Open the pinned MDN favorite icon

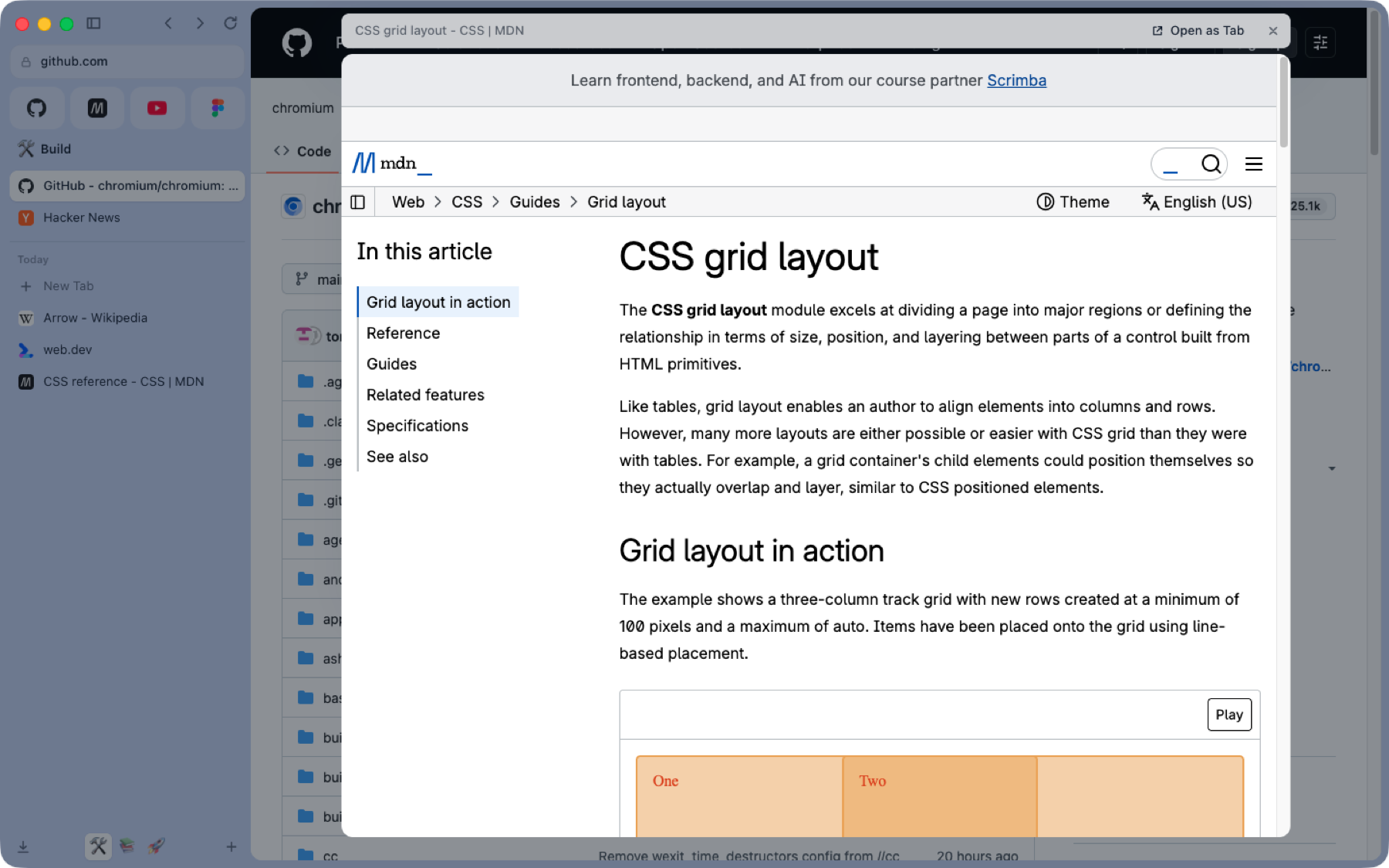96,108
